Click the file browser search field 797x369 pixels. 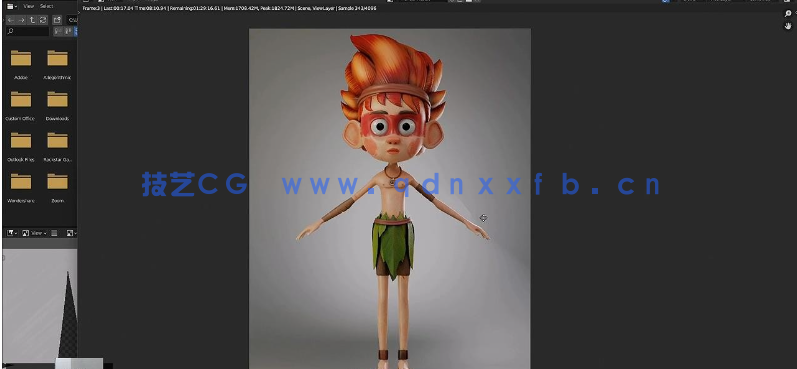[28, 32]
